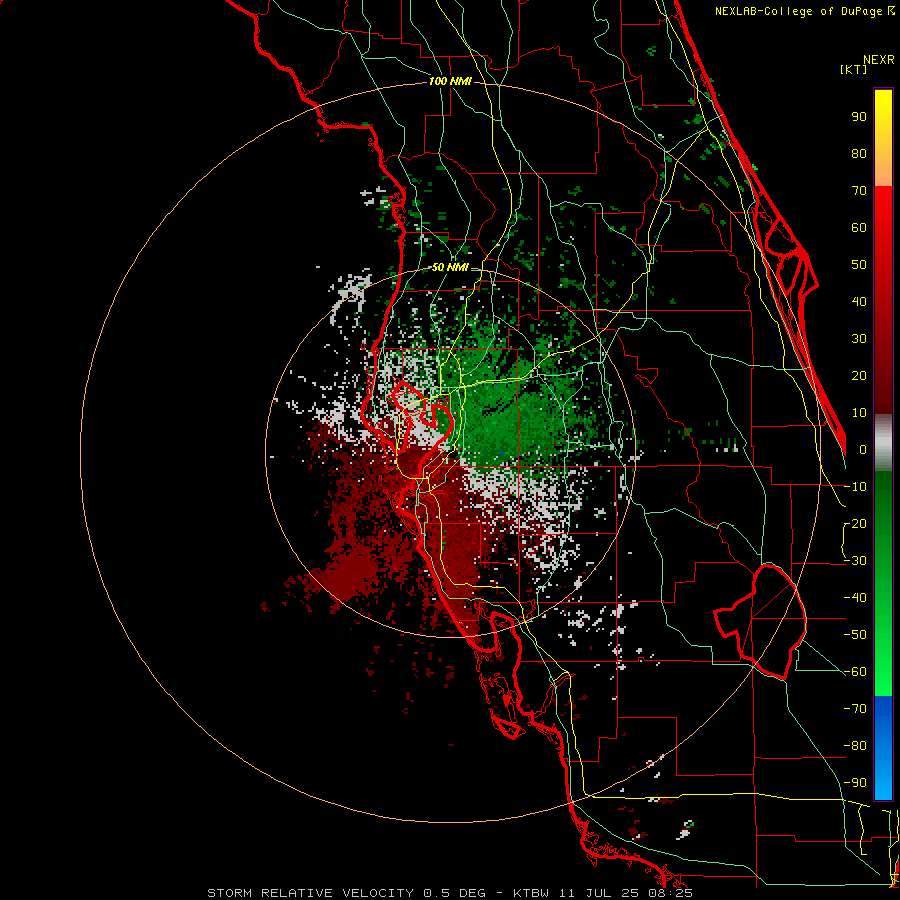Image resolution: width=900 pixels, height=900 pixels.
Task: Select the -90 value on the velocity scale
Action: (855, 783)
